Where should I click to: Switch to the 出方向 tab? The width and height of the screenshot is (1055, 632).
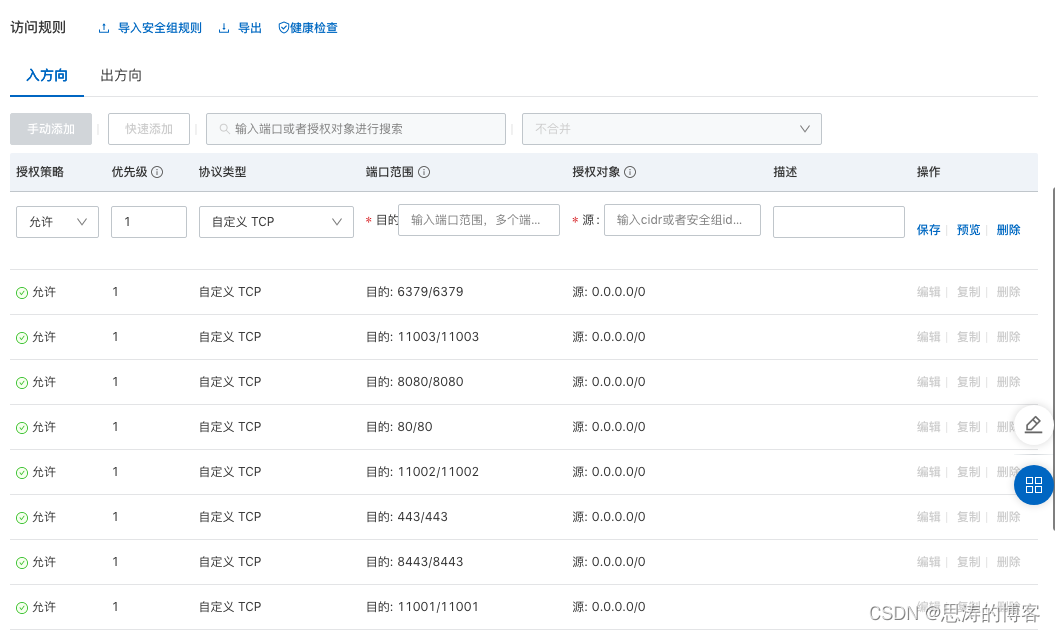click(121, 75)
